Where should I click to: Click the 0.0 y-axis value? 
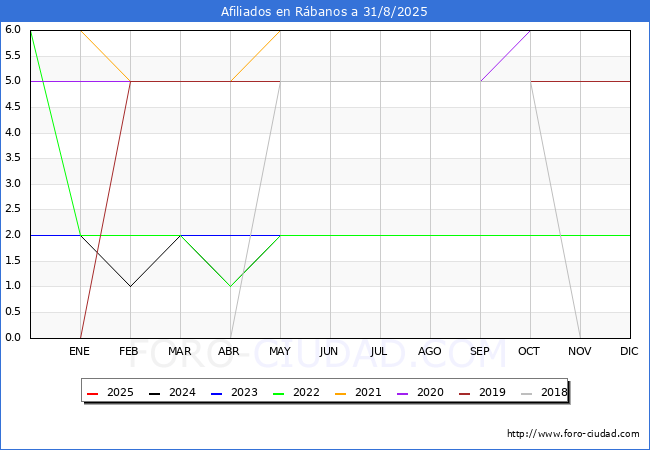[x=13, y=337]
